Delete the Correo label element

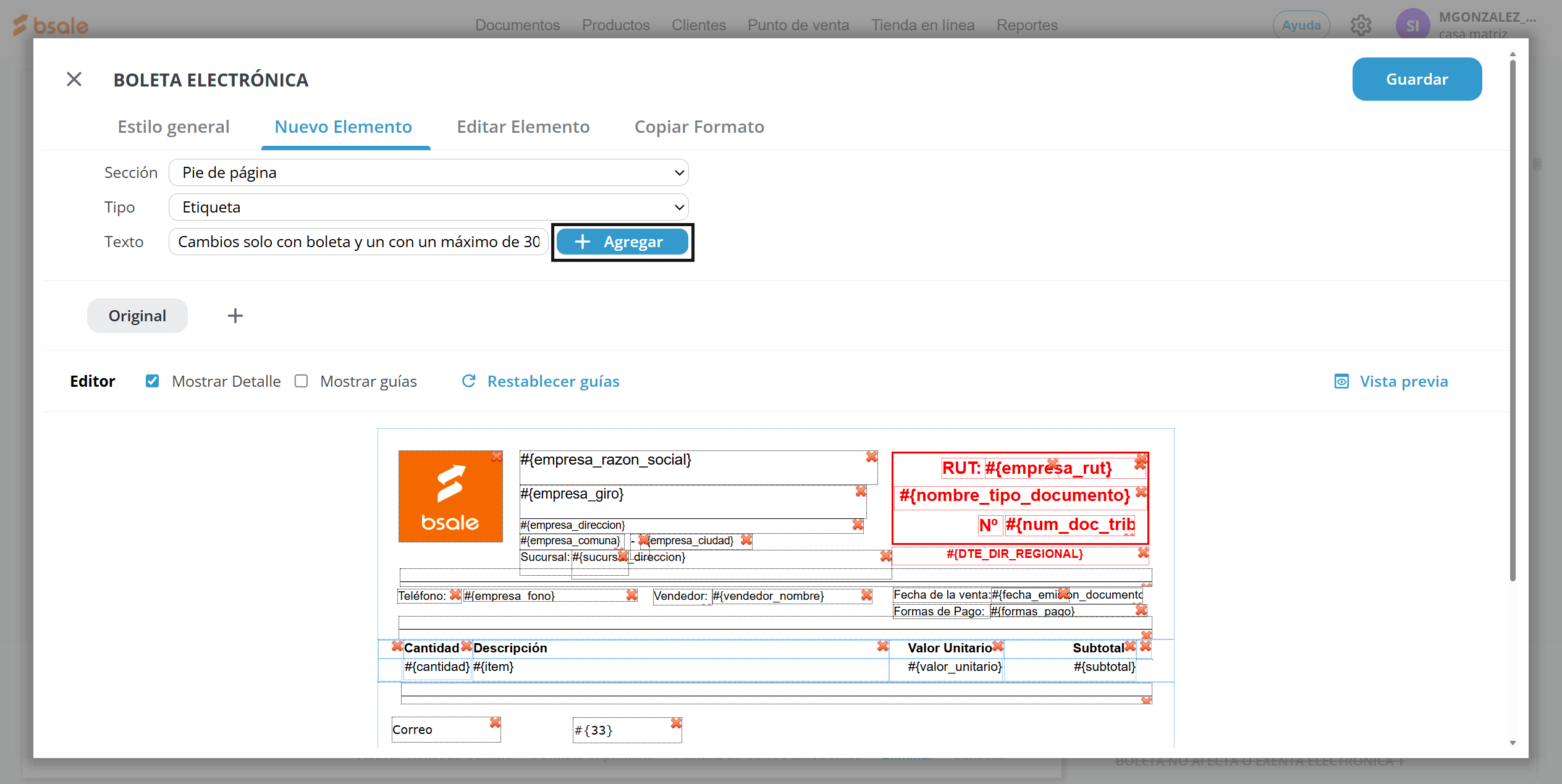pyautogui.click(x=495, y=722)
